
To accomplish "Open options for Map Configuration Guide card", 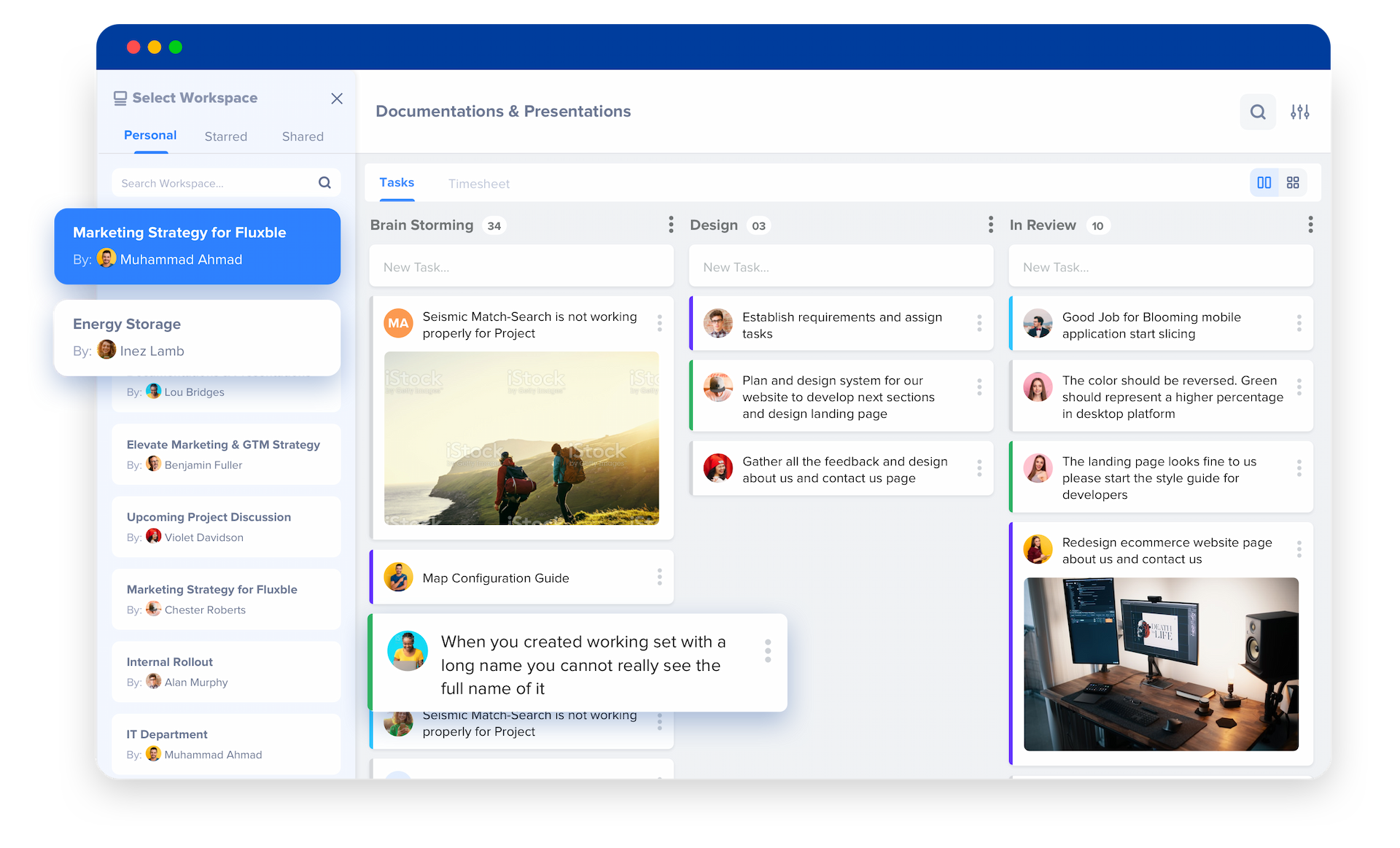I will click(660, 577).
